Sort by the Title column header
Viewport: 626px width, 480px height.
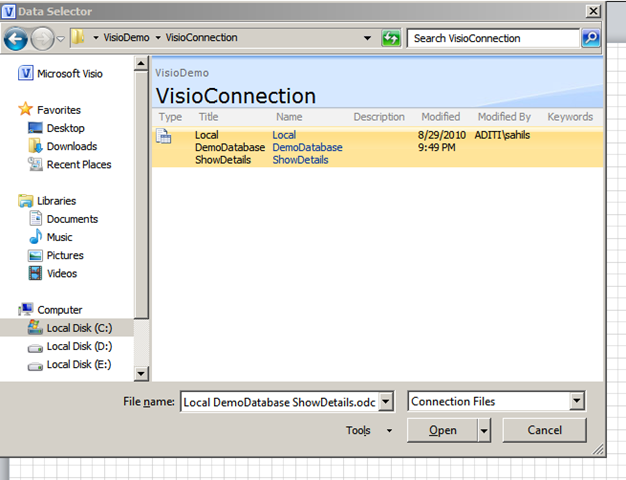click(208, 117)
